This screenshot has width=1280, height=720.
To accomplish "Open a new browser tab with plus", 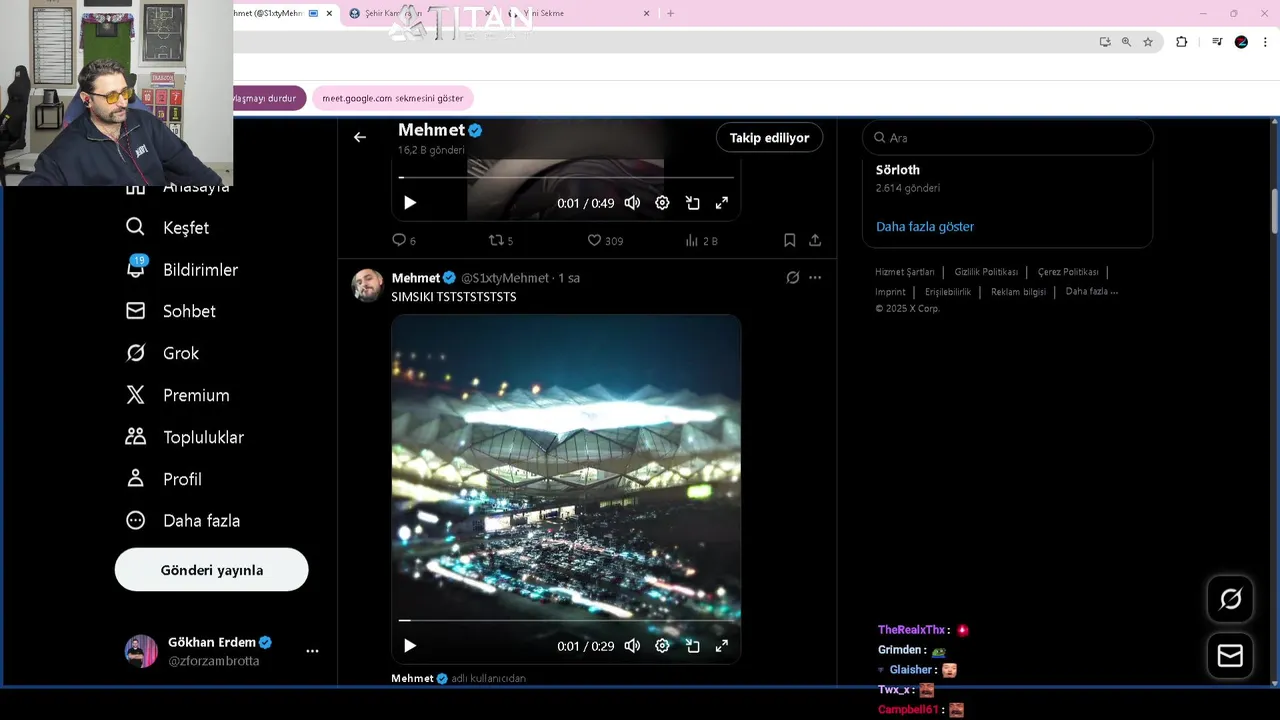I will [x=670, y=13].
